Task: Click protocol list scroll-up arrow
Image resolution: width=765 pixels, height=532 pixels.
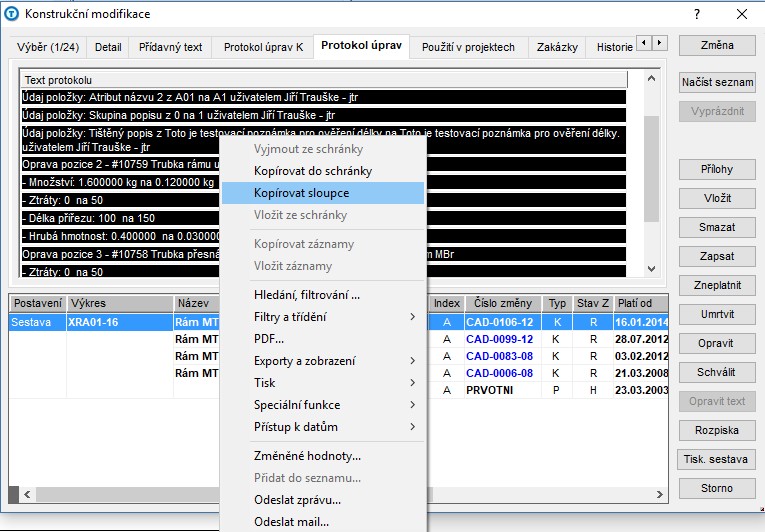Action: click(651, 79)
